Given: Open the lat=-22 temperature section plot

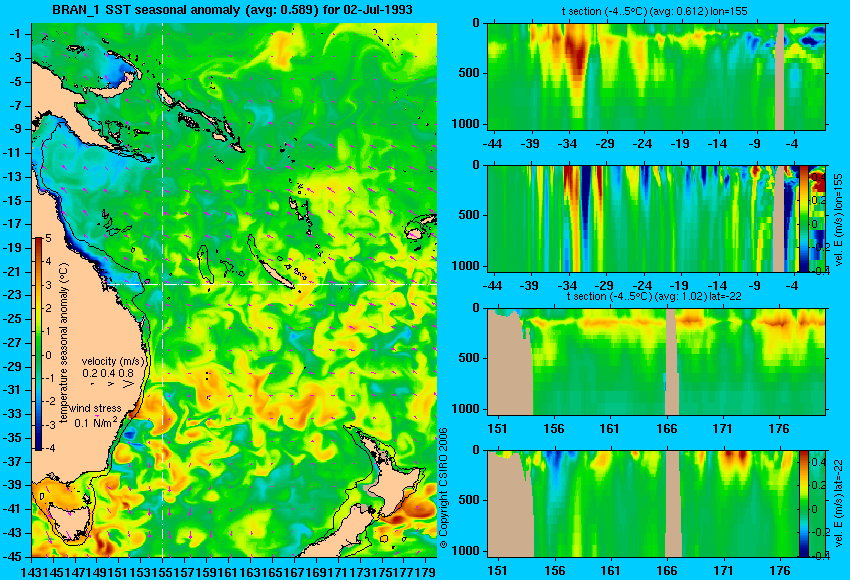Looking at the screenshot, I should tap(657, 362).
